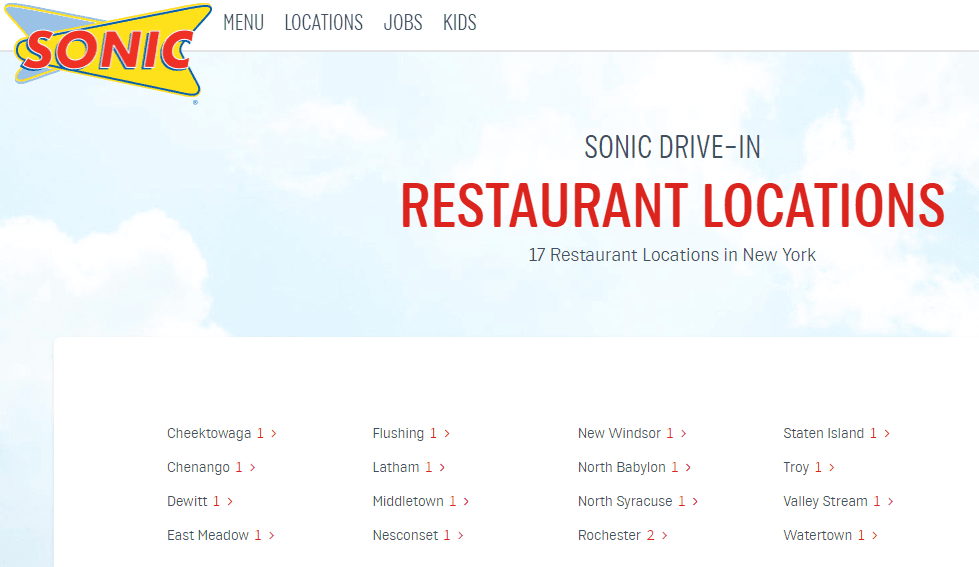The image size is (979, 567).
Task: Click the chevron arrow next to North Babylon
Action: coord(688,467)
